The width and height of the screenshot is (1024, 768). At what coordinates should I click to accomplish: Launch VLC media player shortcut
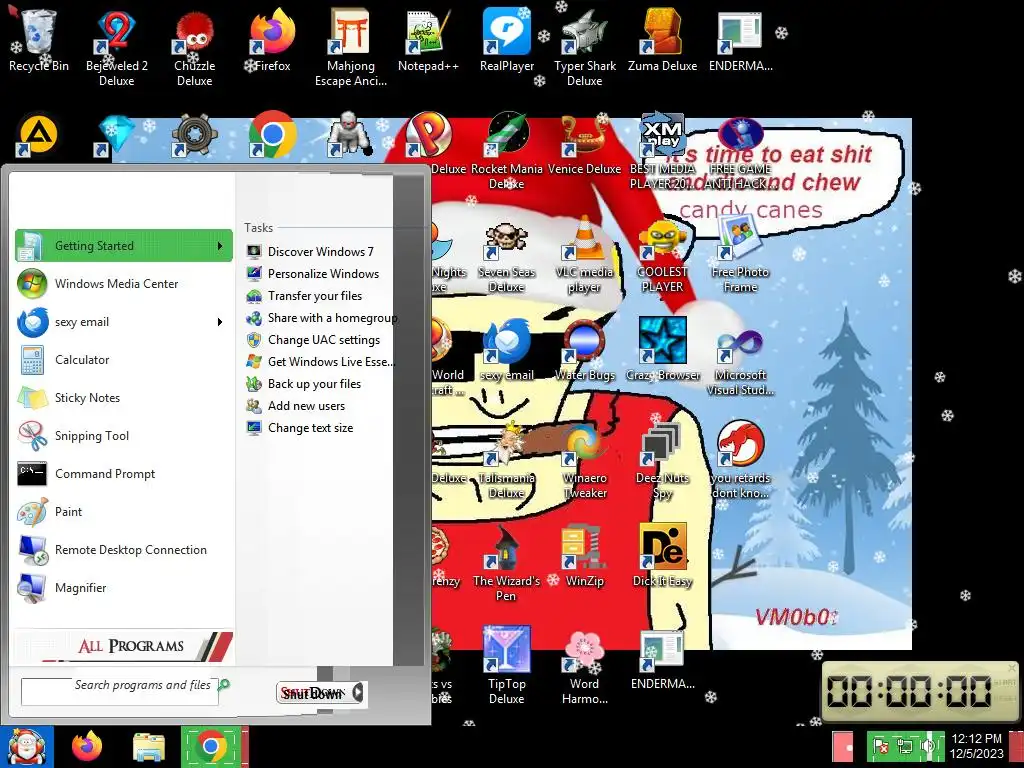tap(584, 256)
